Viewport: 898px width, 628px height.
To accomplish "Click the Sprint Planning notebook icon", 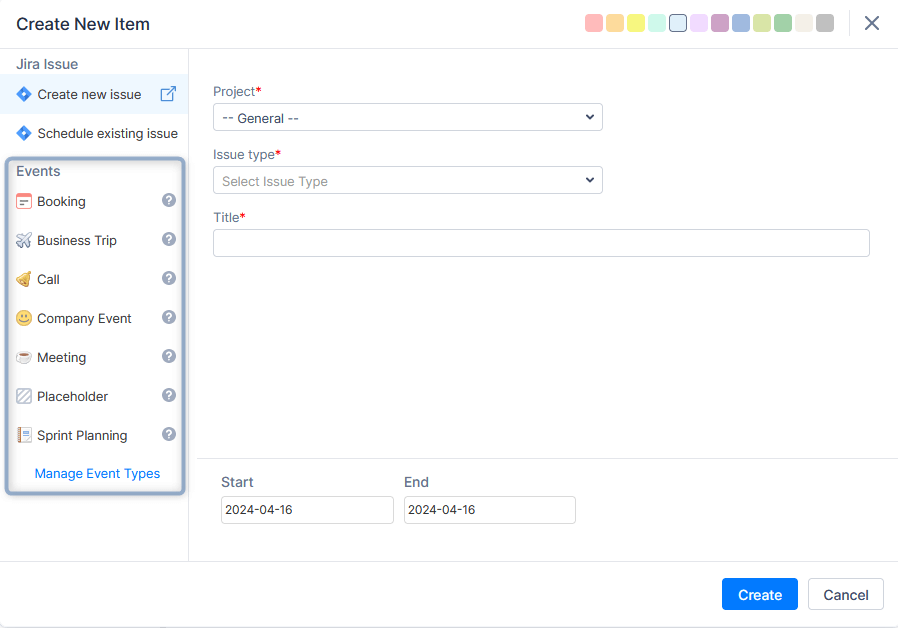I will pos(24,435).
